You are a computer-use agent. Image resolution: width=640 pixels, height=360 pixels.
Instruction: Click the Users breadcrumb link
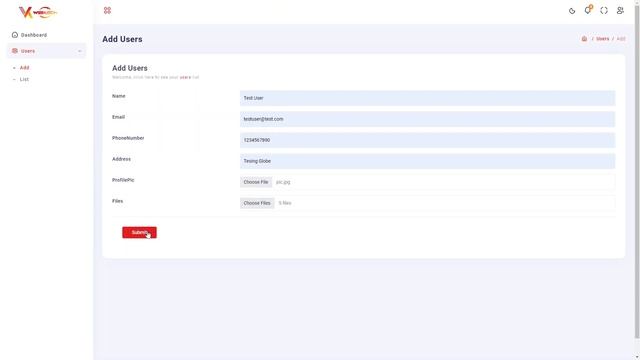pos(602,39)
